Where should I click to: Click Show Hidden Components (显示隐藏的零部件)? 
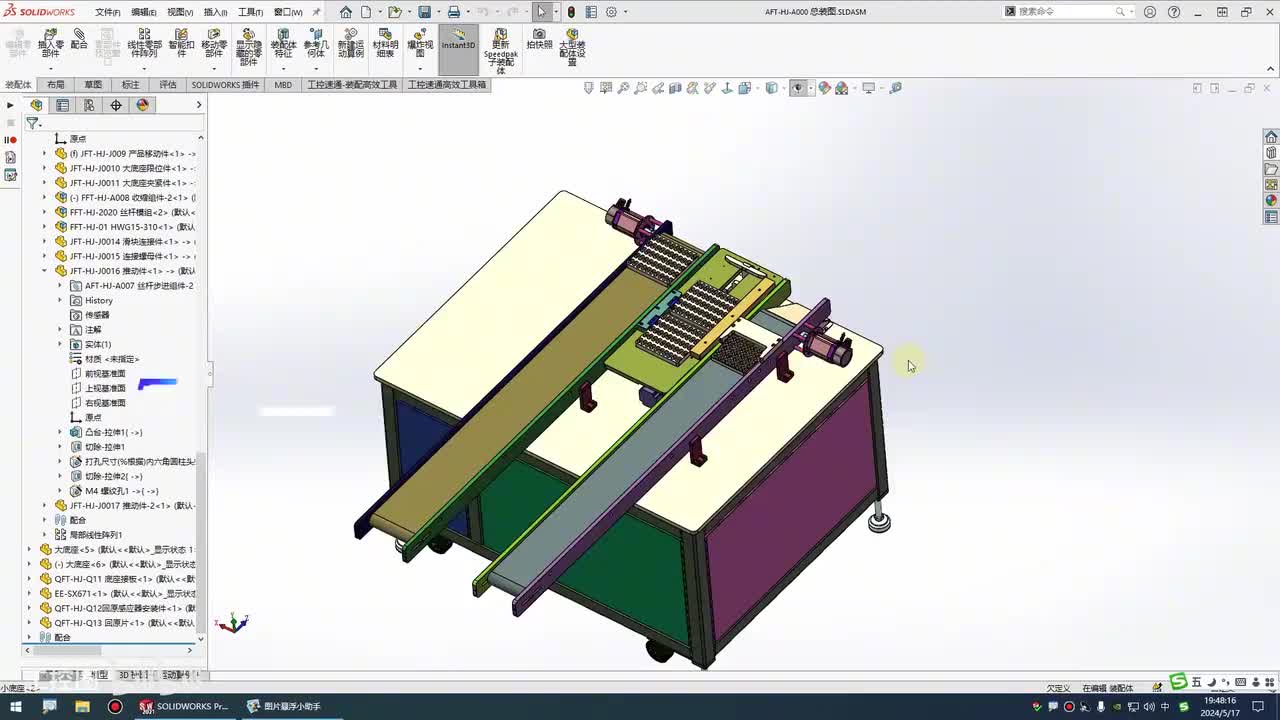[x=249, y=47]
